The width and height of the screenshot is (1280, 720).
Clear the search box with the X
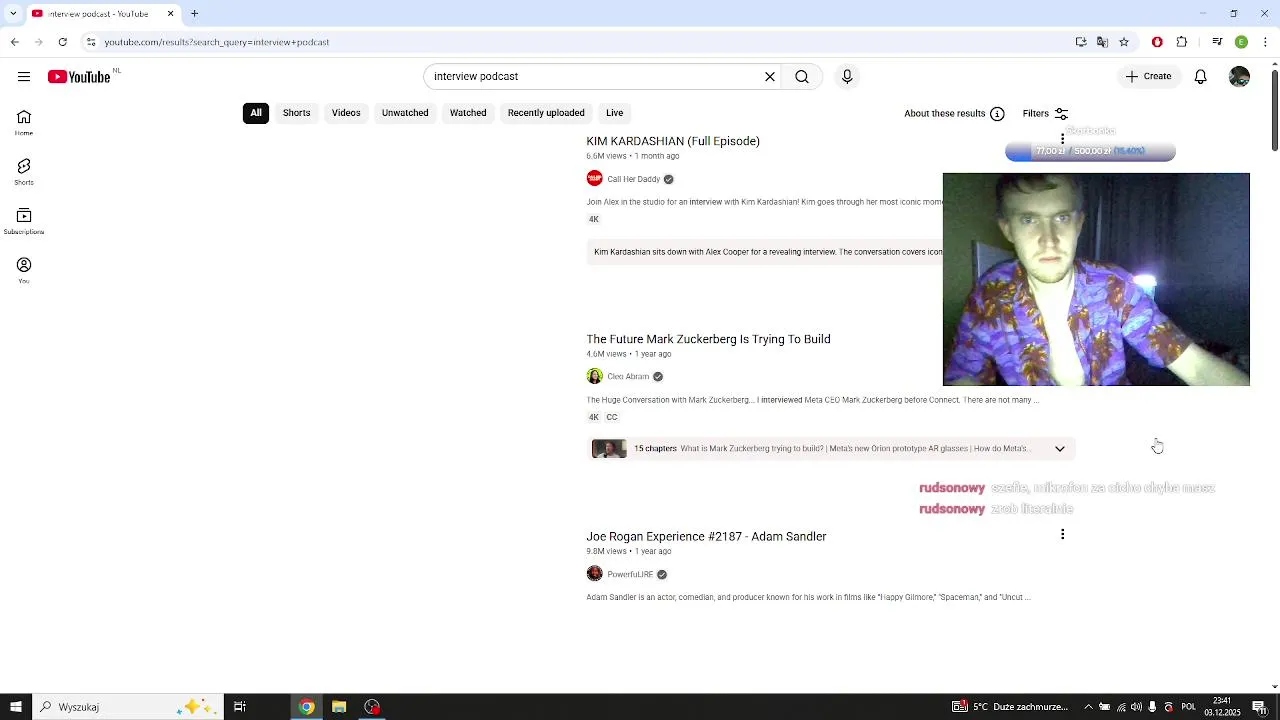pos(770,76)
